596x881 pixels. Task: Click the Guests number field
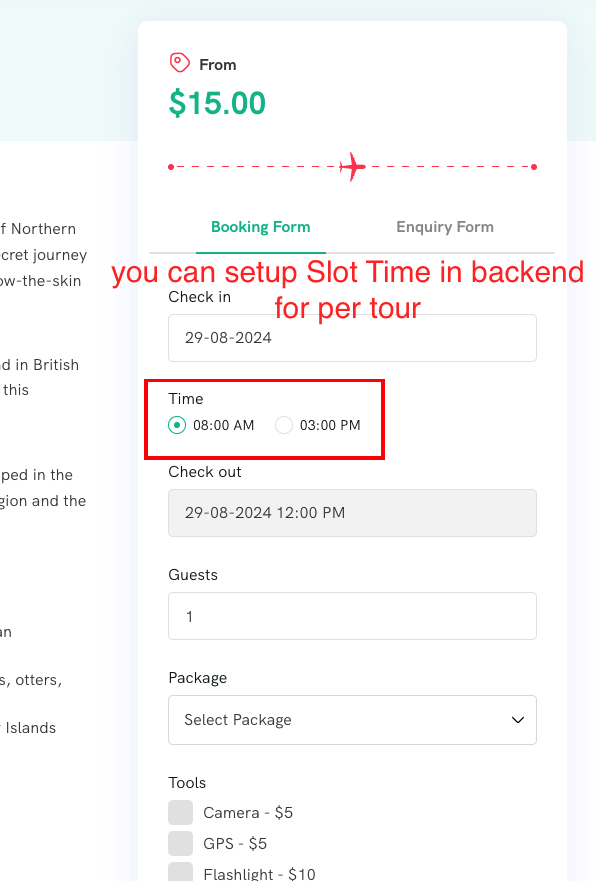(x=352, y=616)
